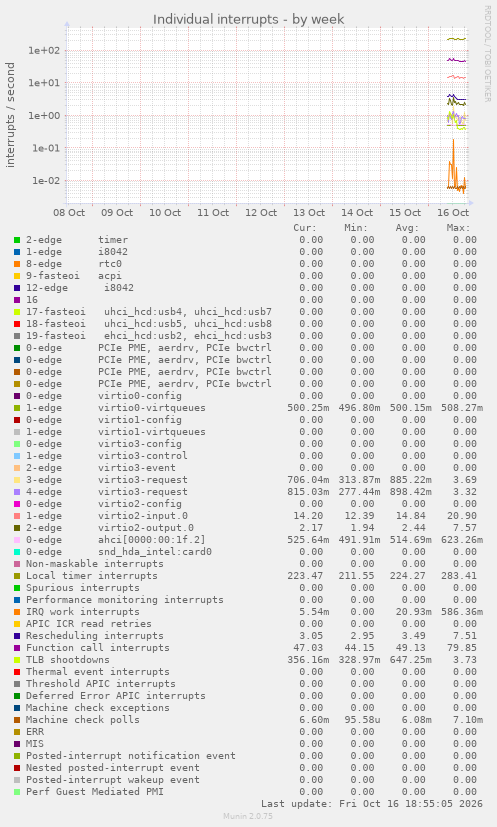Image resolution: width=497 pixels, height=827 pixels.
Task: Click the 'virtio2-input.0' legend label
Action: [x=142, y=516]
